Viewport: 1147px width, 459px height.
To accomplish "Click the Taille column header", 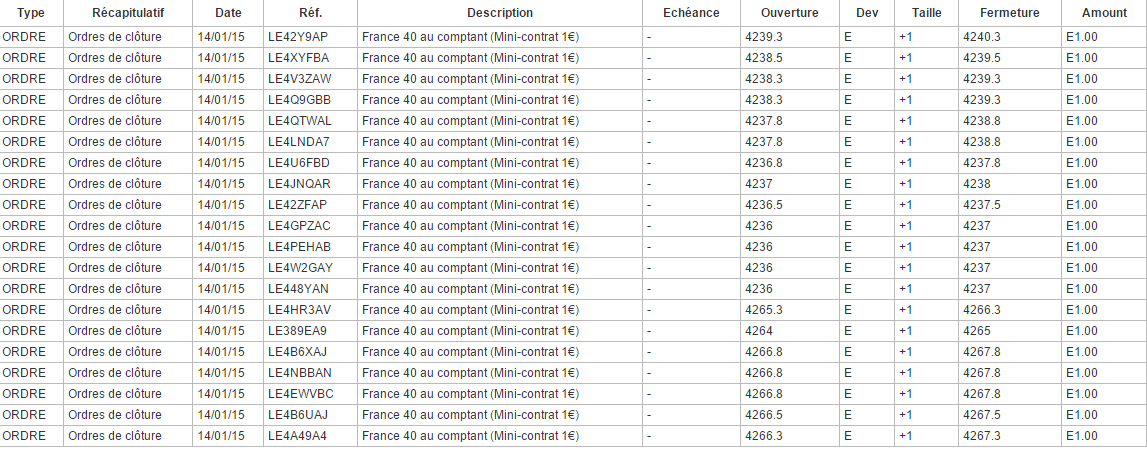I will coord(926,13).
